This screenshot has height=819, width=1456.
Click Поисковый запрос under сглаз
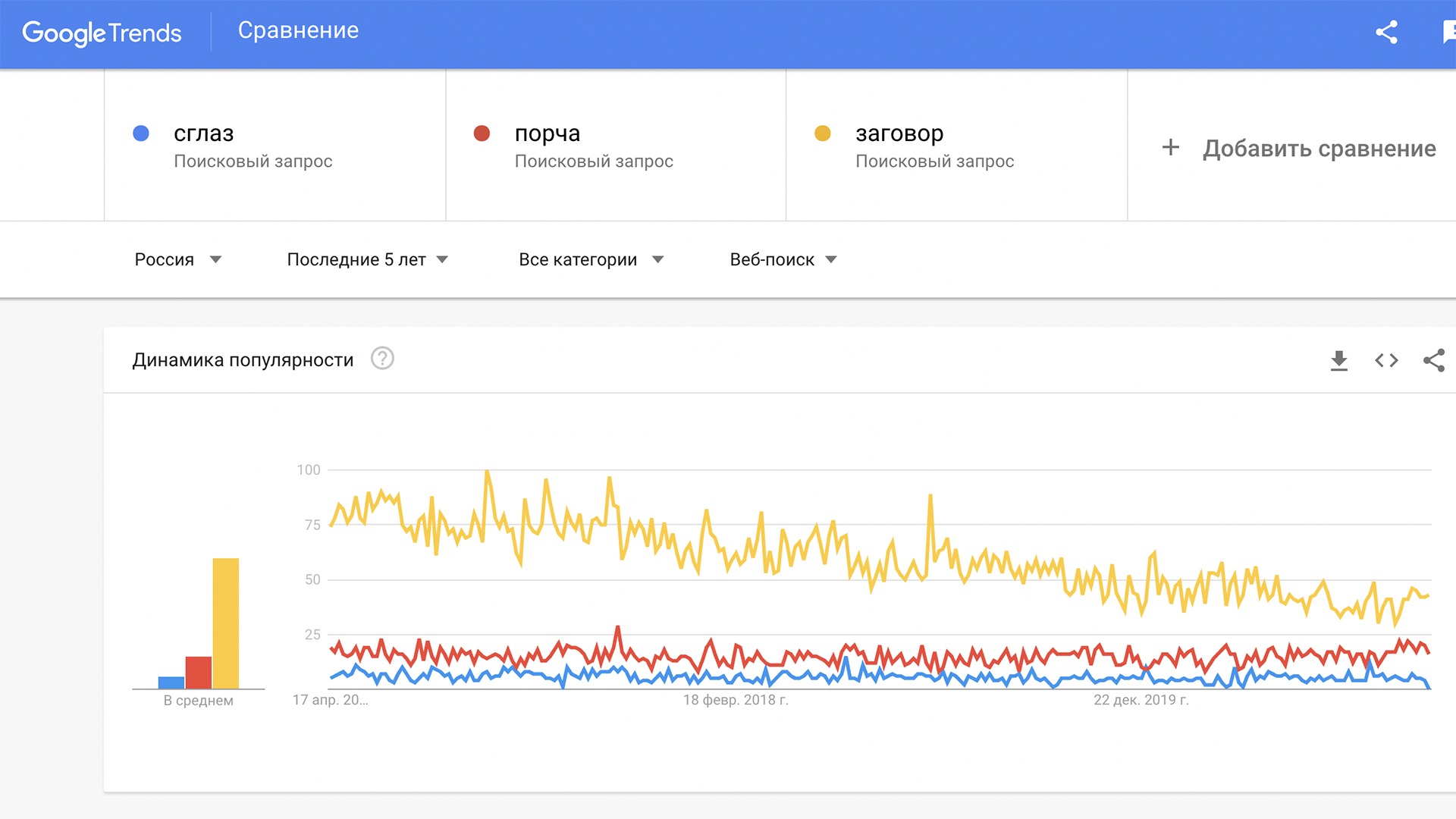(x=253, y=162)
